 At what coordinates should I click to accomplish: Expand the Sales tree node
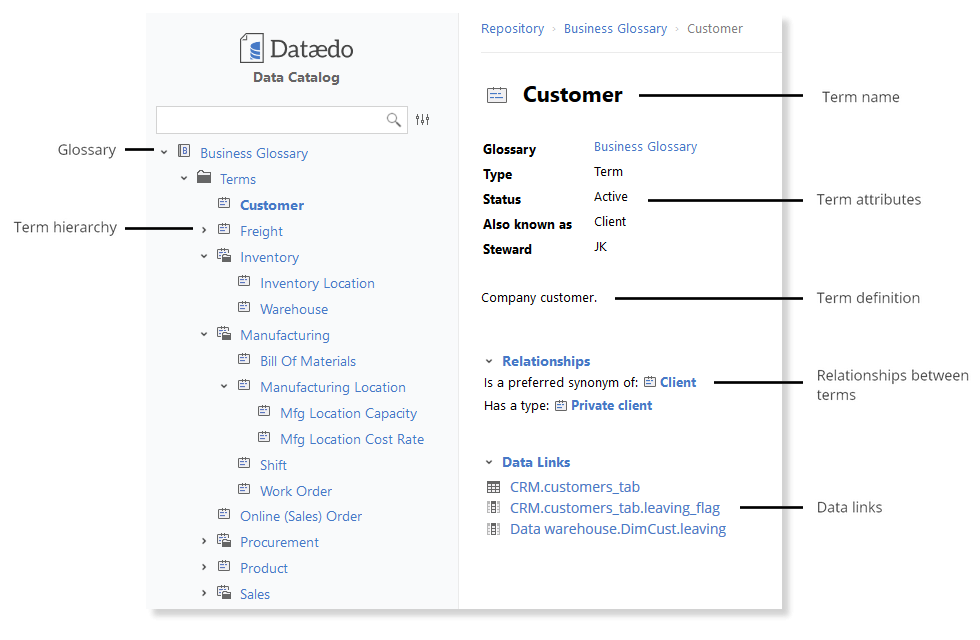click(204, 593)
